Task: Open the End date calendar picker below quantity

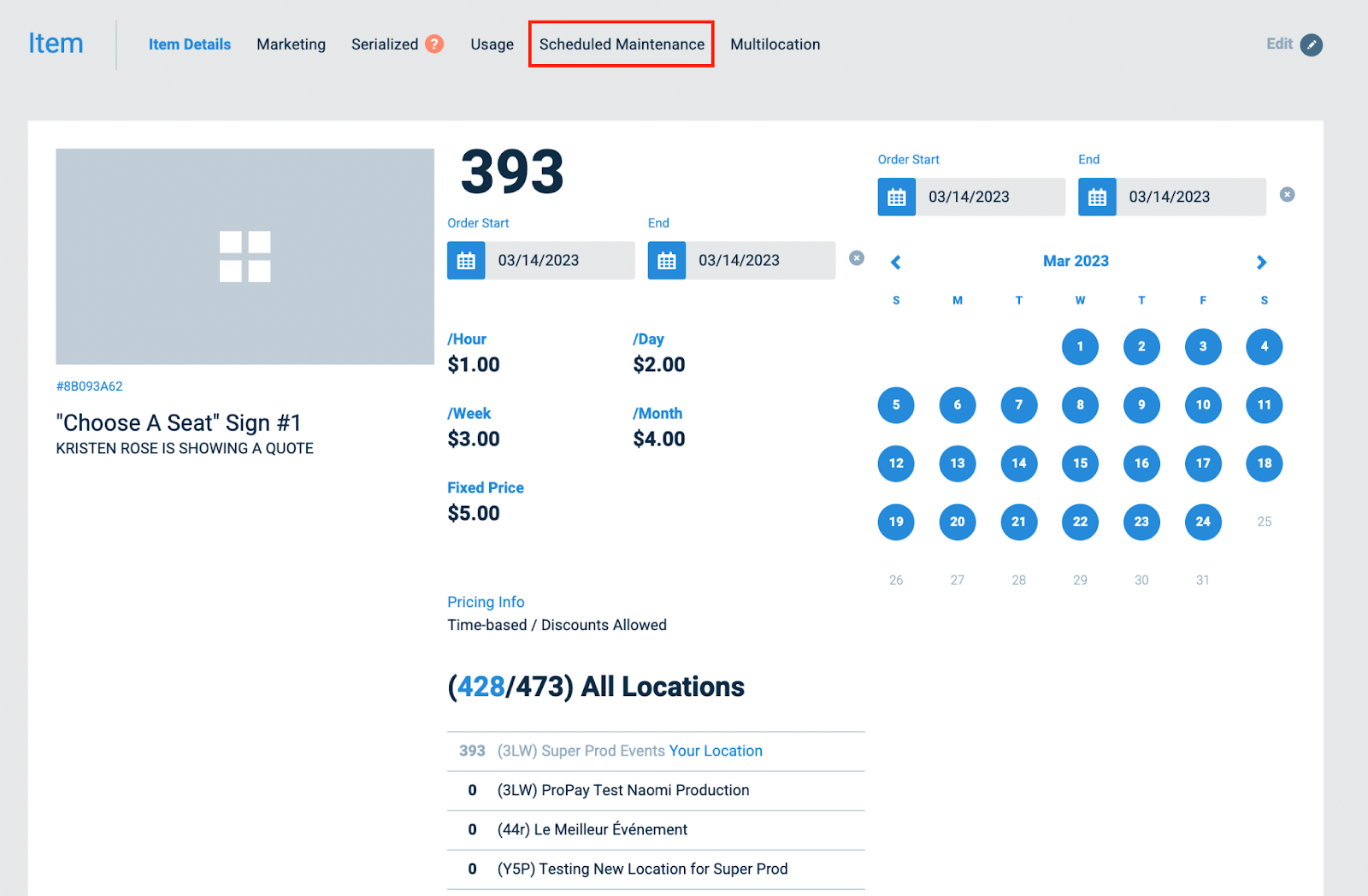Action: tap(667, 260)
